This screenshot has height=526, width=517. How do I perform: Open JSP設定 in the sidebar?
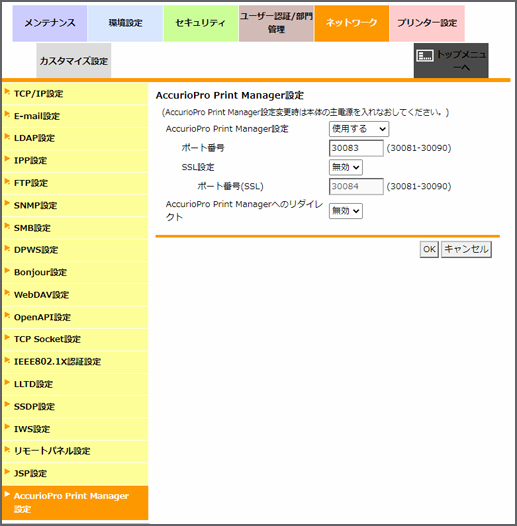pos(75,473)
